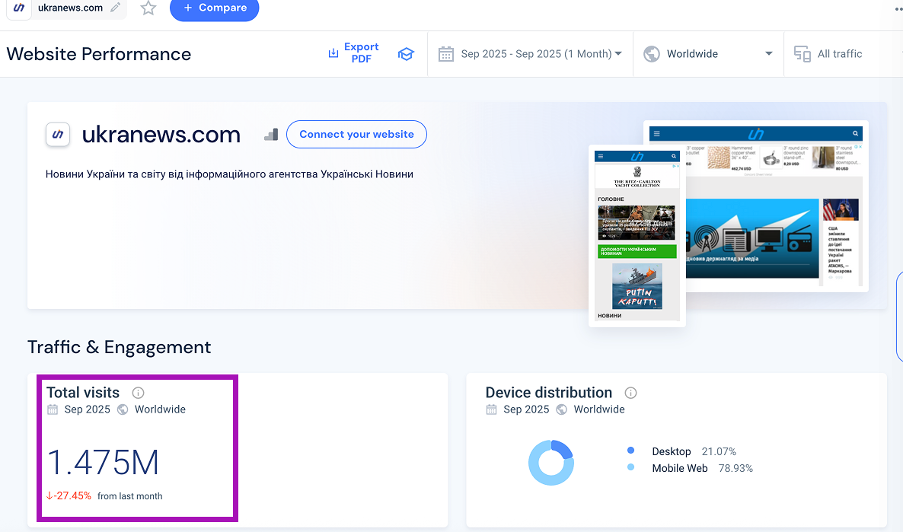Open the Sep 2025 date range dropdown

tap(540, 54)
